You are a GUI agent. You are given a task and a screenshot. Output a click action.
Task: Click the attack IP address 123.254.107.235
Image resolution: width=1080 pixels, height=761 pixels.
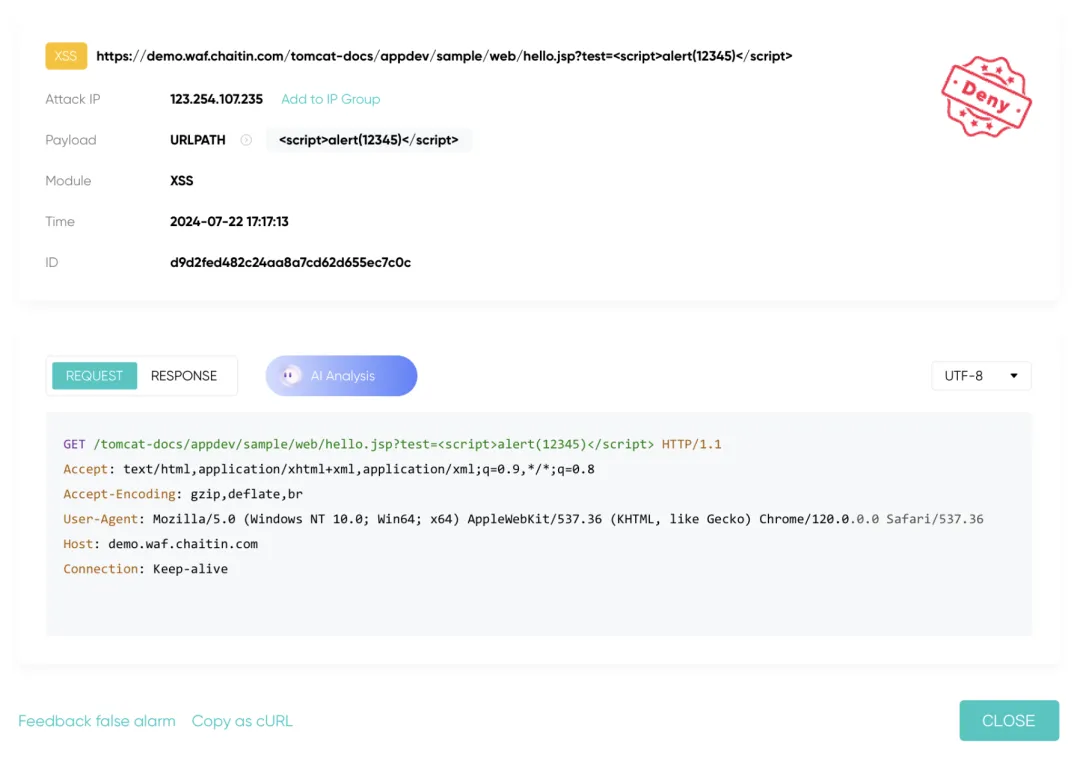click(x=216, y=99)
